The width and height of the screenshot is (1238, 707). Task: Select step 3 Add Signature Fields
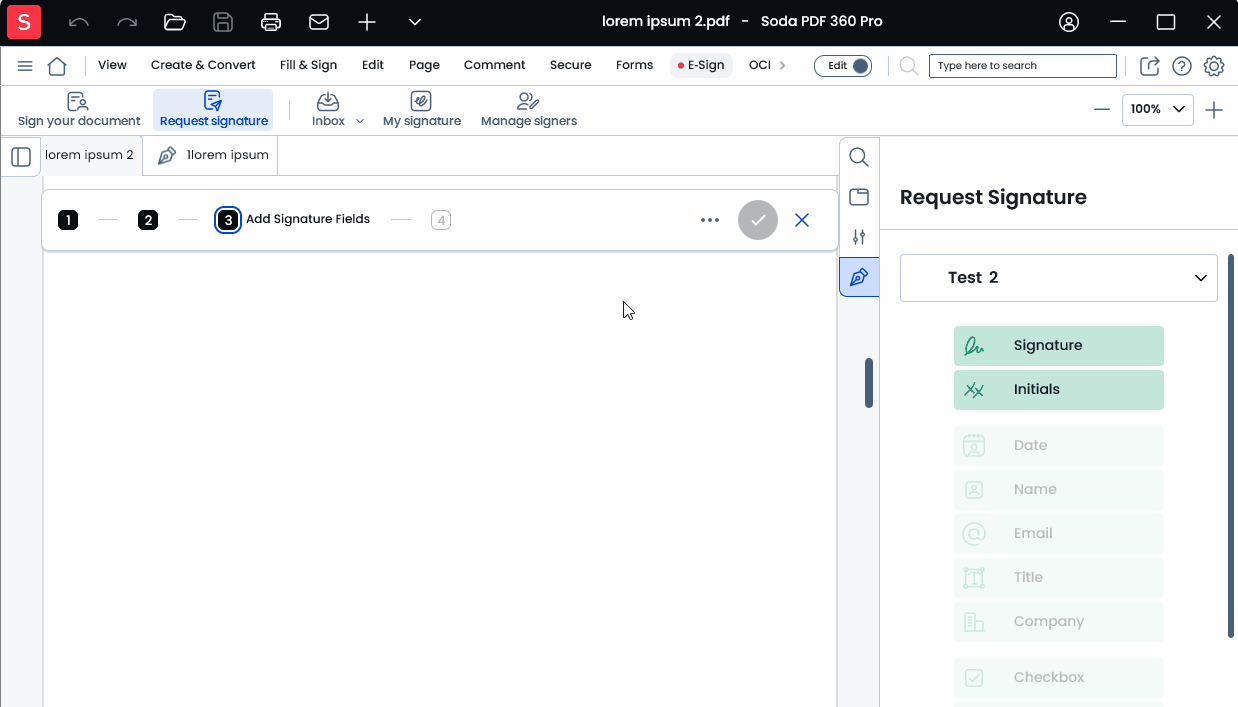click(294, 220)
